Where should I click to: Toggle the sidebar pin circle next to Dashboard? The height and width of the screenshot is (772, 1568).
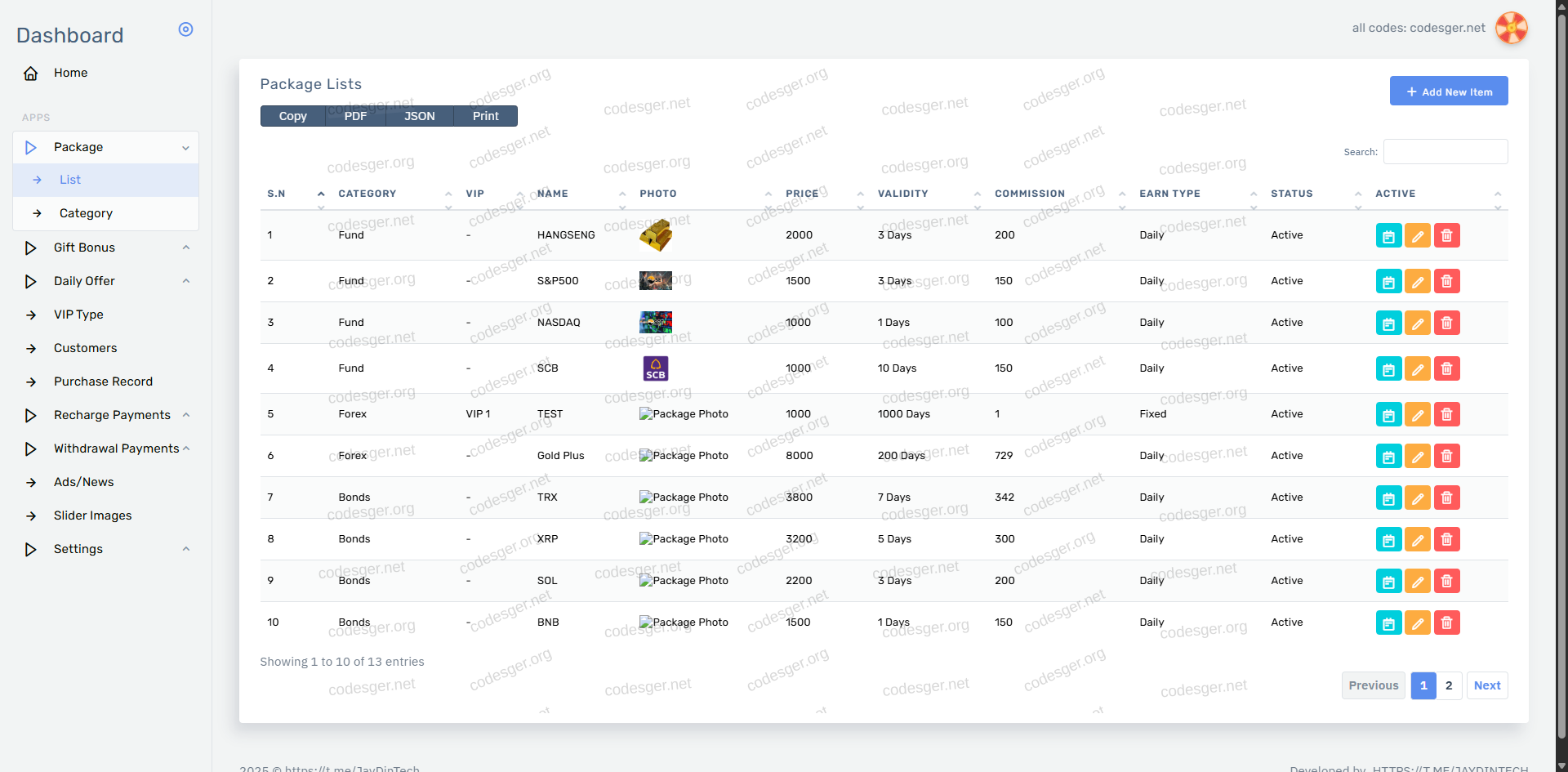185,29
